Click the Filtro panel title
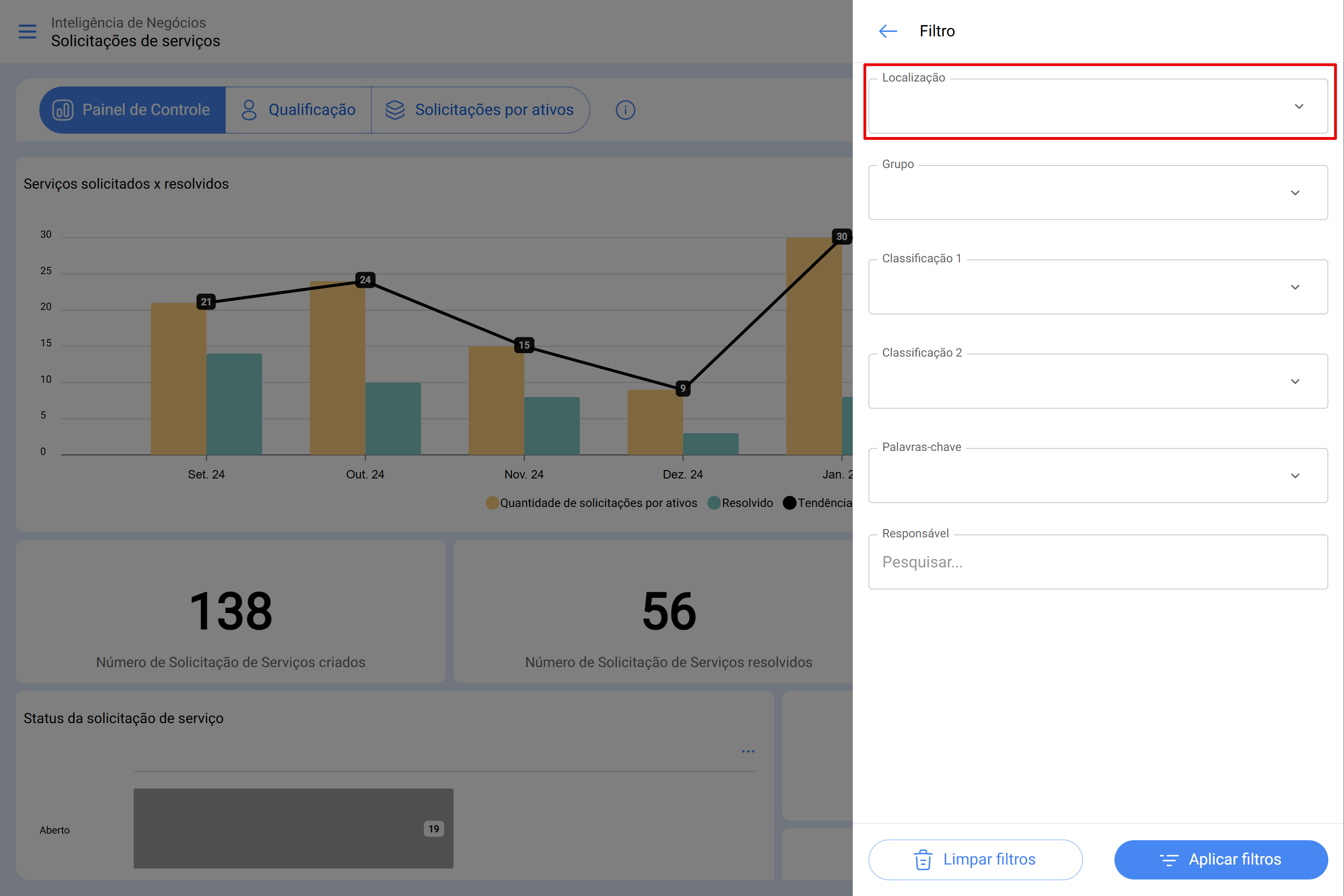 [937, 31]
